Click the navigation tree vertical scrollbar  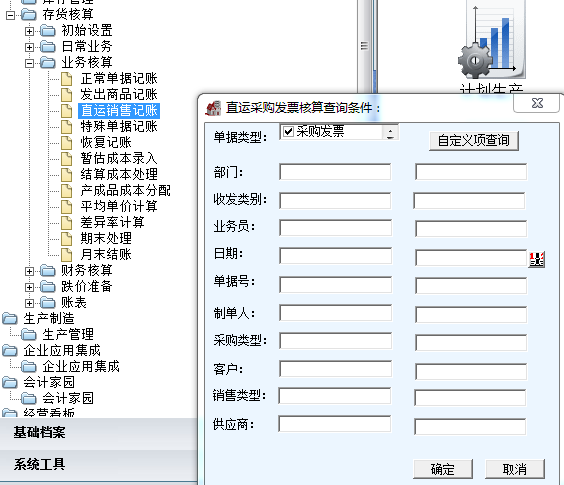pos(364,46)
